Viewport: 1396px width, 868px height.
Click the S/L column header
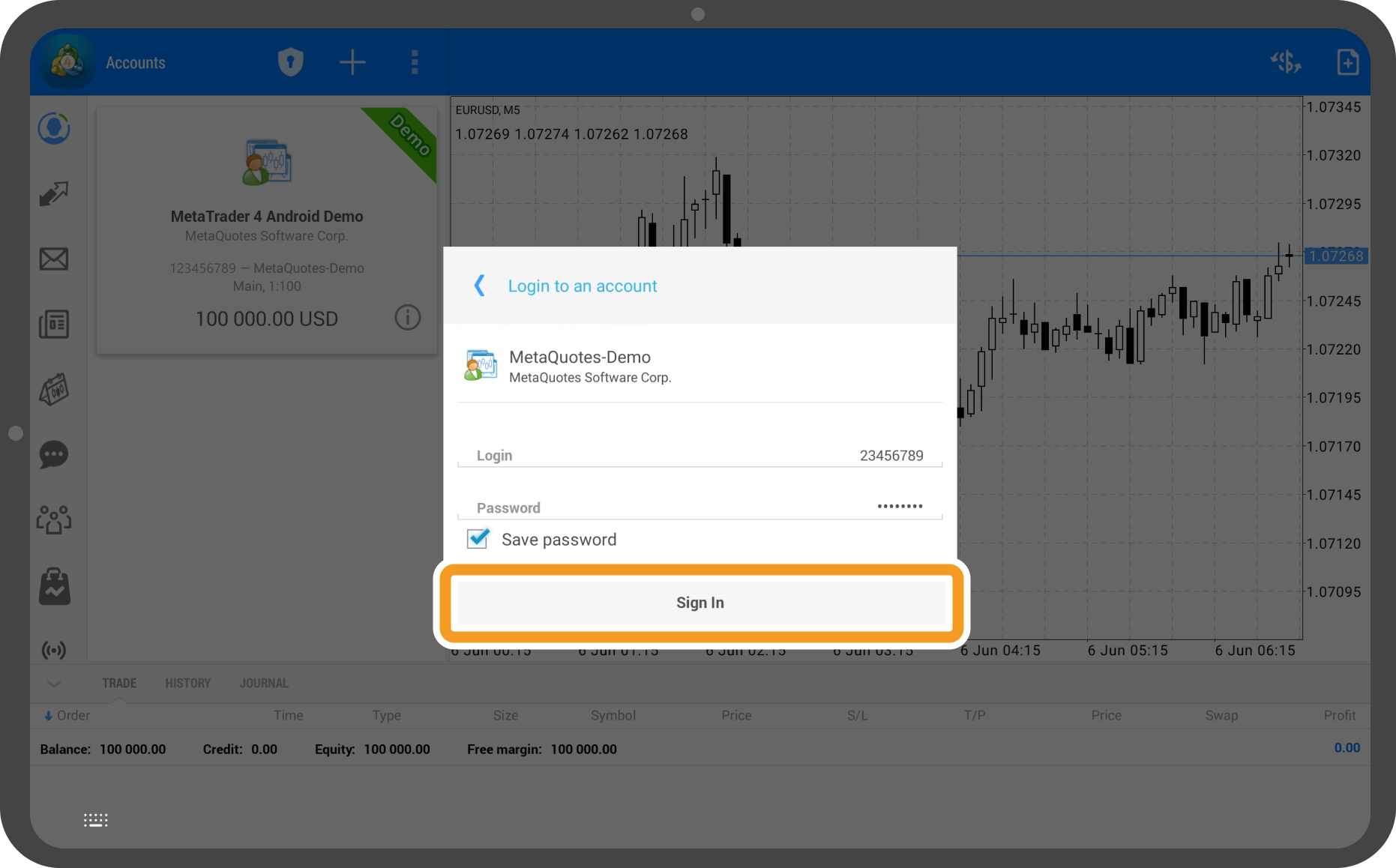pos(858,715)
